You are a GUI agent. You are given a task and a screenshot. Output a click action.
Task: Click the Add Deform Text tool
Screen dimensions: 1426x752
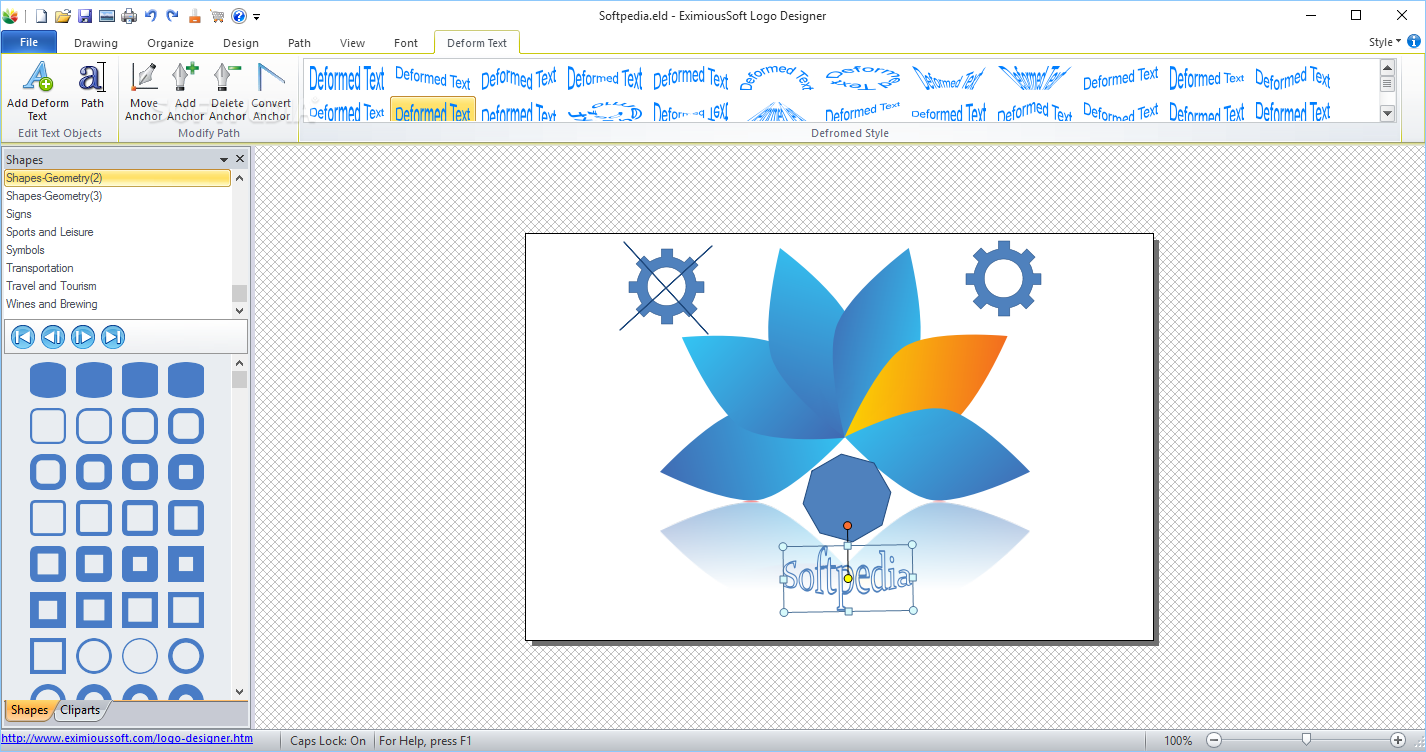point(38,91)
